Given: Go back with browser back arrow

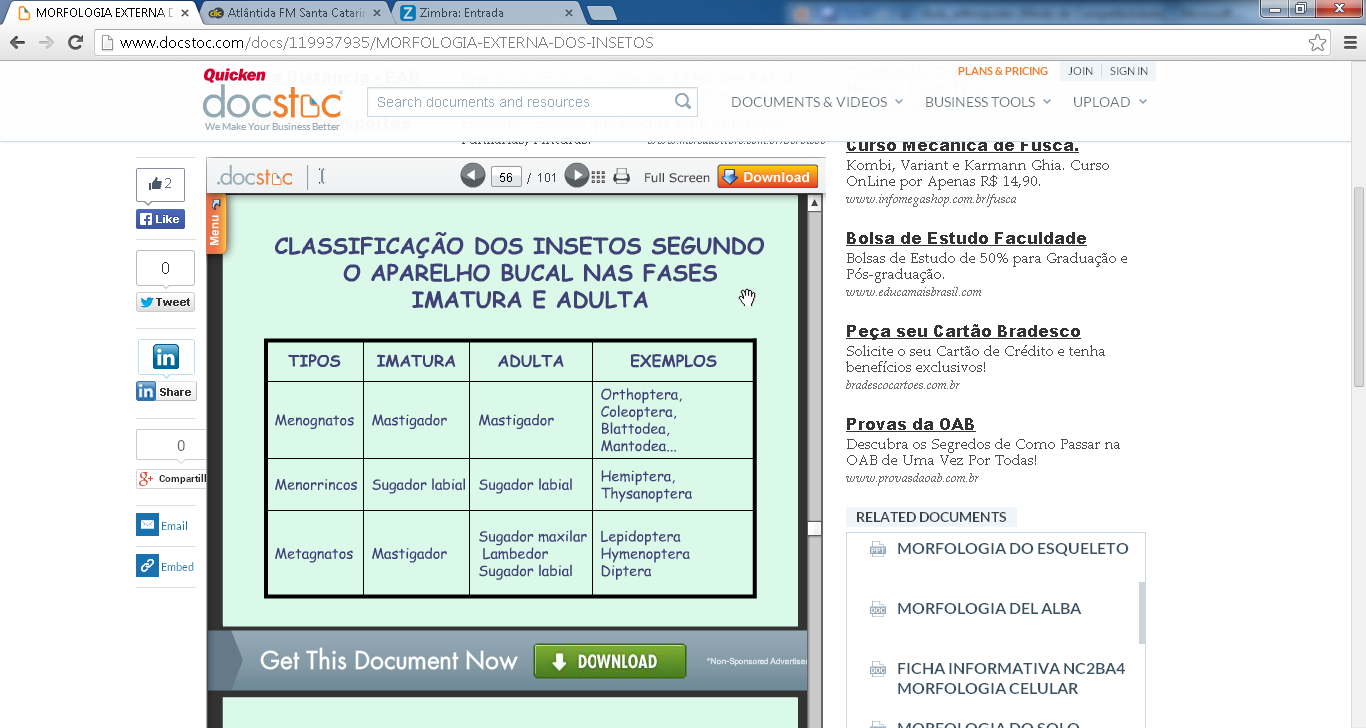Looking at the screenshot, I should [17, 43].
